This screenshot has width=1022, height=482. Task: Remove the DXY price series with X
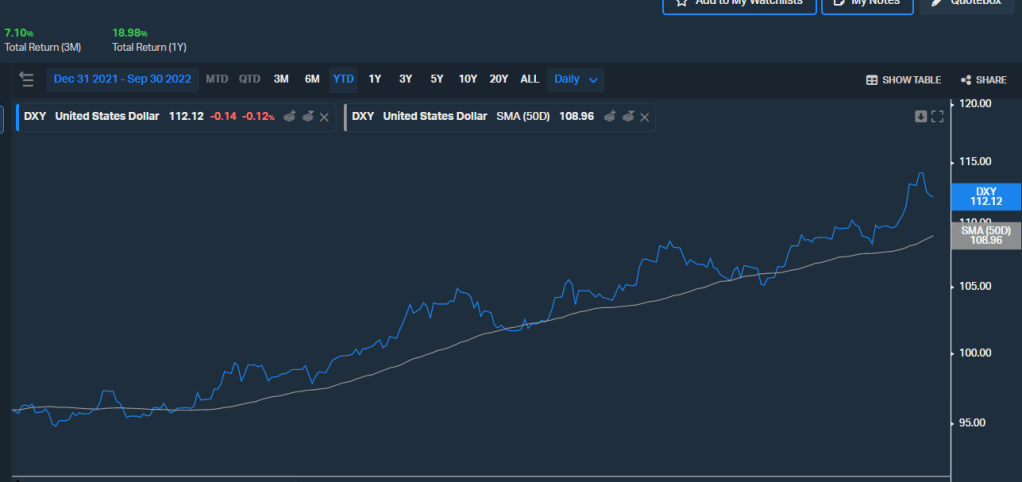click(324, 117)
